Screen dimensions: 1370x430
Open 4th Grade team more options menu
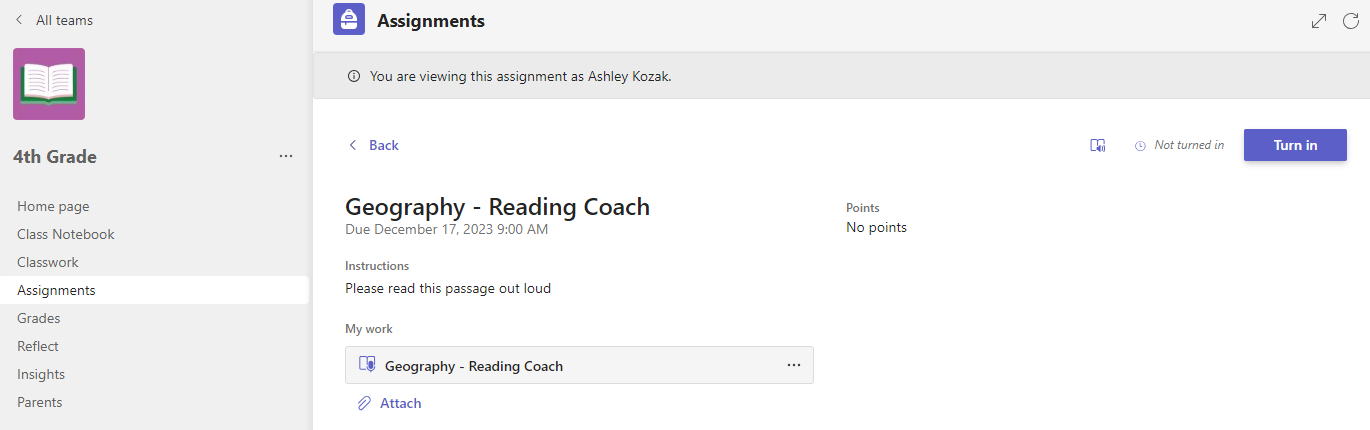(x=286, y=156)
